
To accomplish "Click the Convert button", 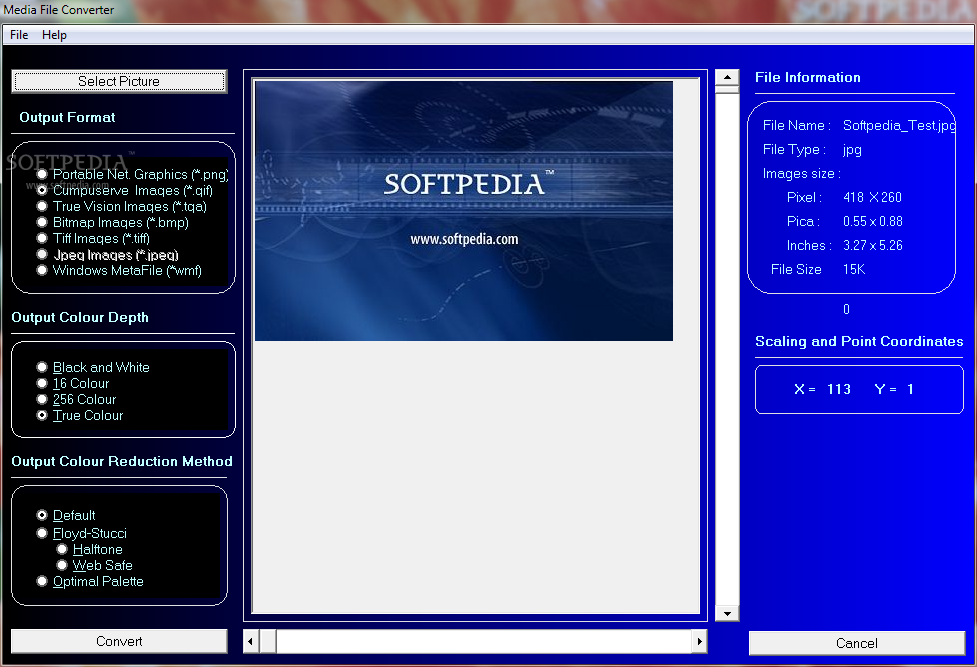I will (x=119, y=641).
